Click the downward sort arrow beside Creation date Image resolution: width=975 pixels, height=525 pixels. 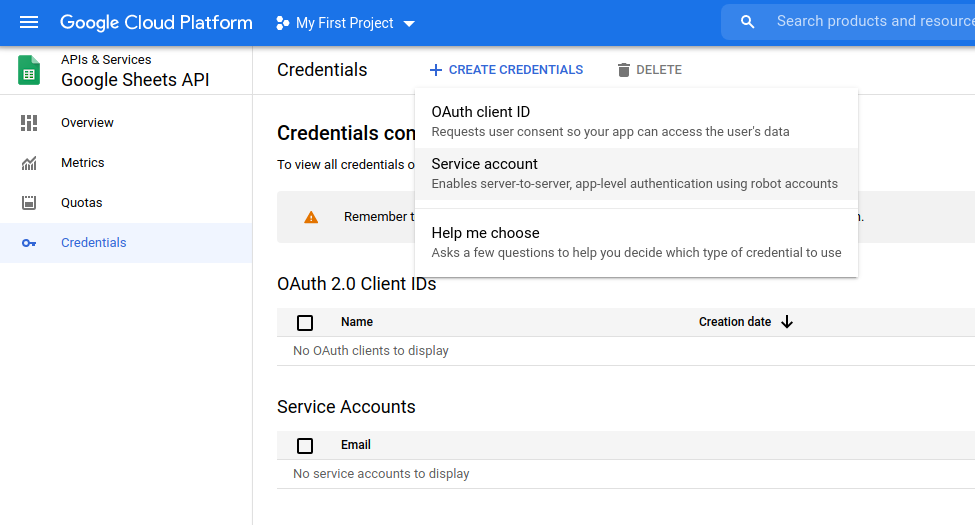787,322
